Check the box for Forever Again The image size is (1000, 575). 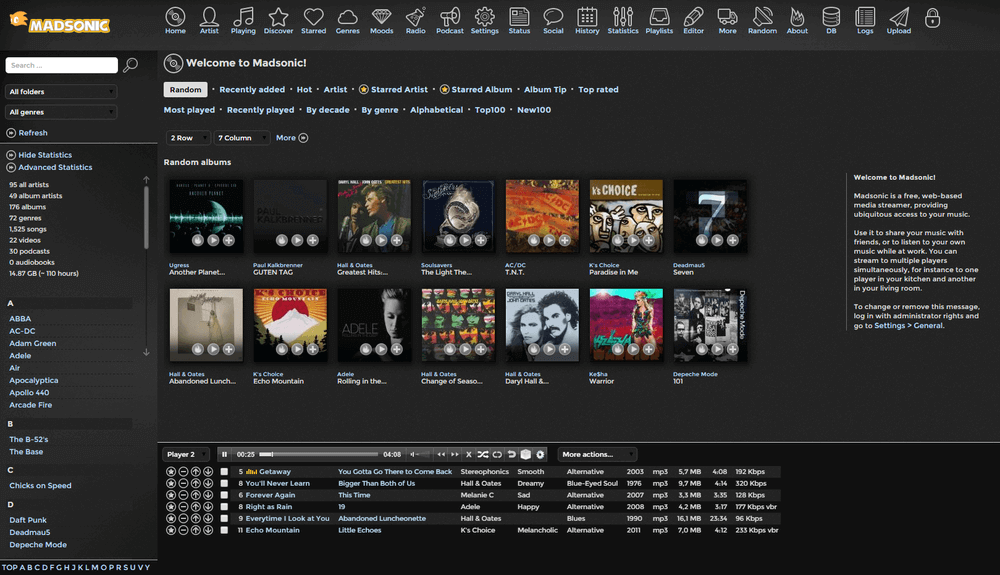point(225,495)
